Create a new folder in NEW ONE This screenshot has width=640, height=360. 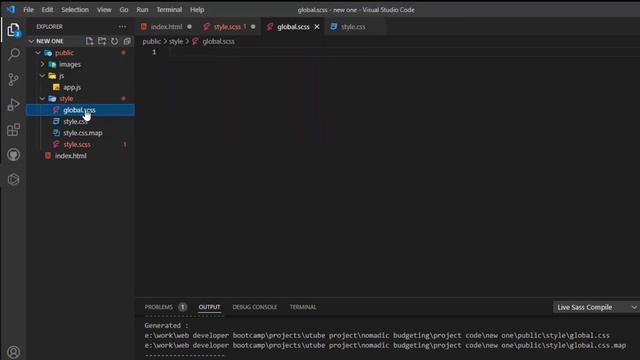[x=102, y=41]
